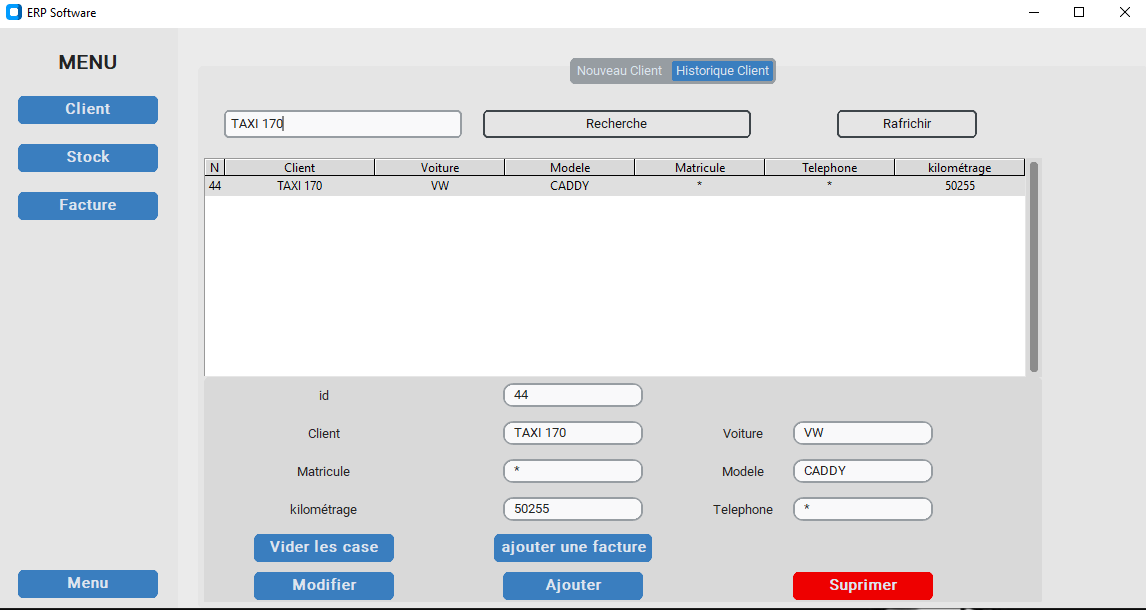The image size is (1146, 610).
Task: Click the ERP Software title bar icon
Action: (13, 12)
